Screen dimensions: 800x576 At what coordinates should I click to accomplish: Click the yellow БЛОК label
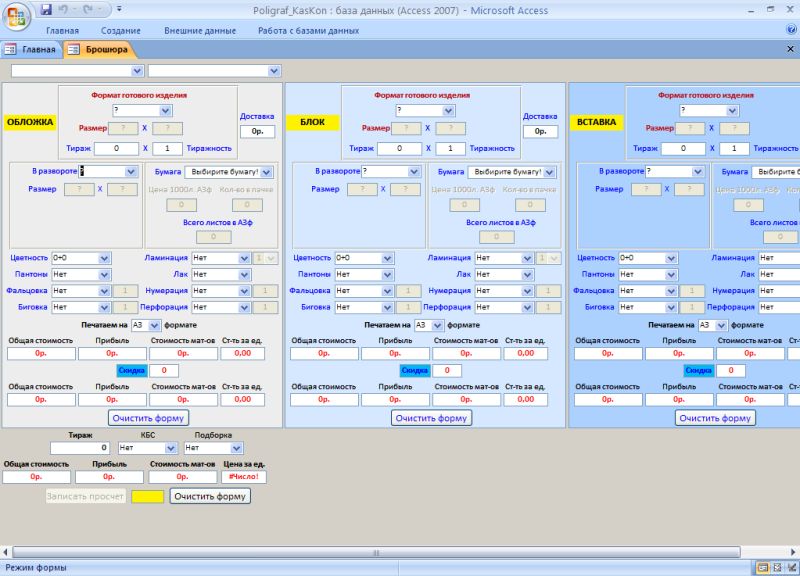(x=312, y=122)
